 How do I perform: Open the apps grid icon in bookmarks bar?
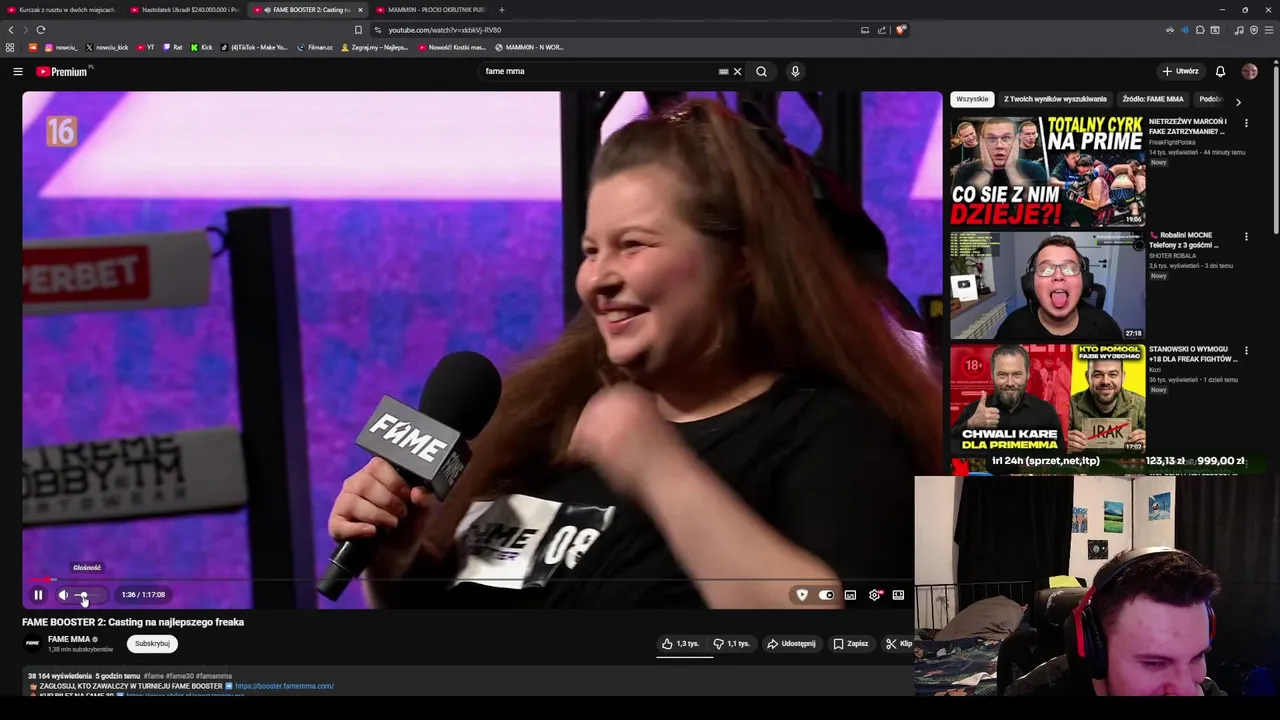tap(10, 47)
